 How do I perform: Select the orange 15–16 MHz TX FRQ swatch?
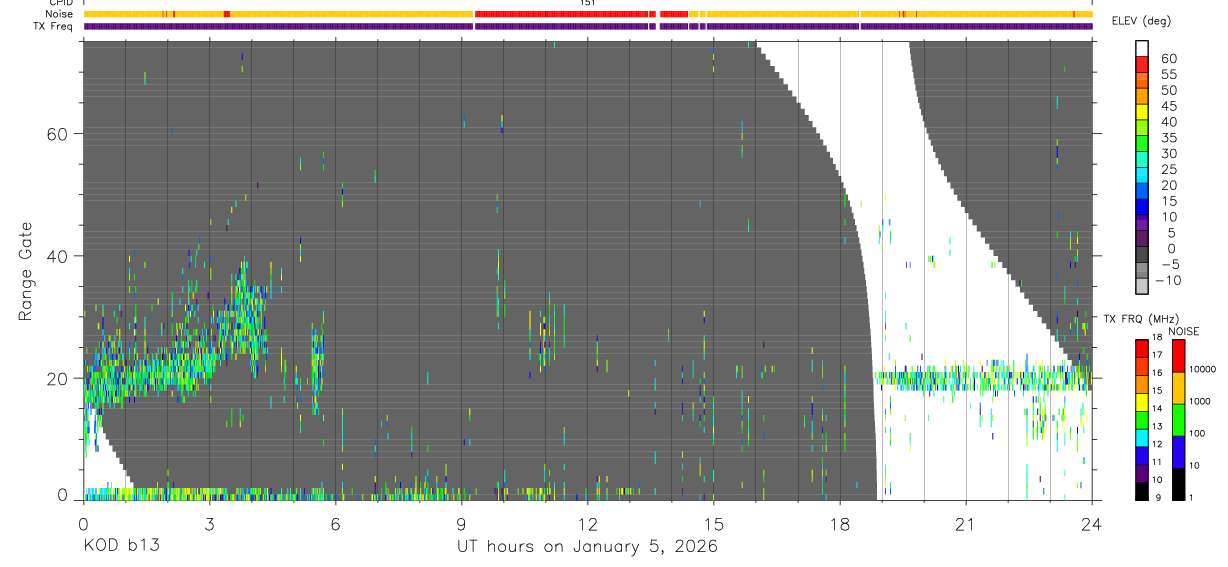[x=1143, y=384]
